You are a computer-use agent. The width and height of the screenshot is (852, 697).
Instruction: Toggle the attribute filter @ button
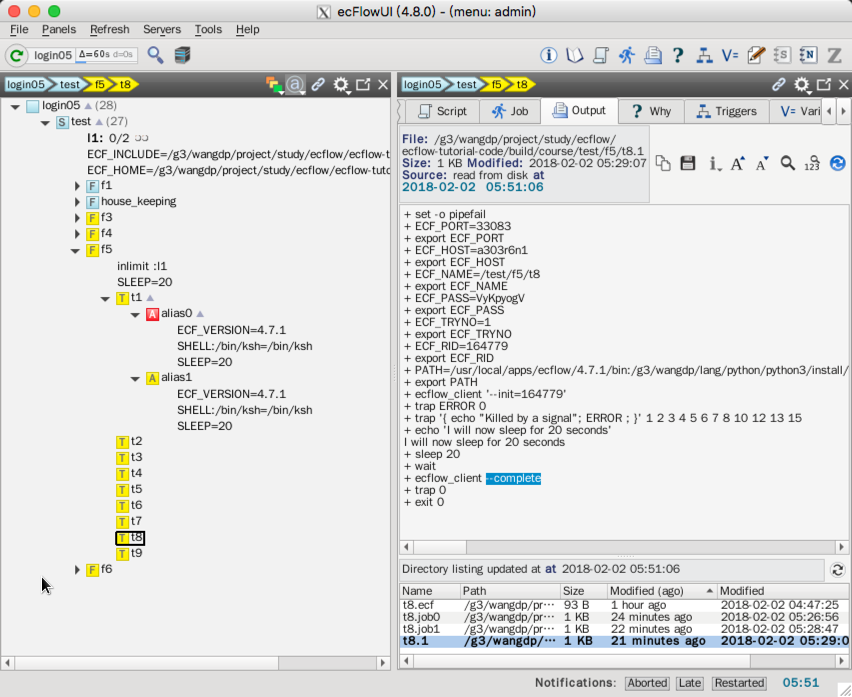point(295,85)
